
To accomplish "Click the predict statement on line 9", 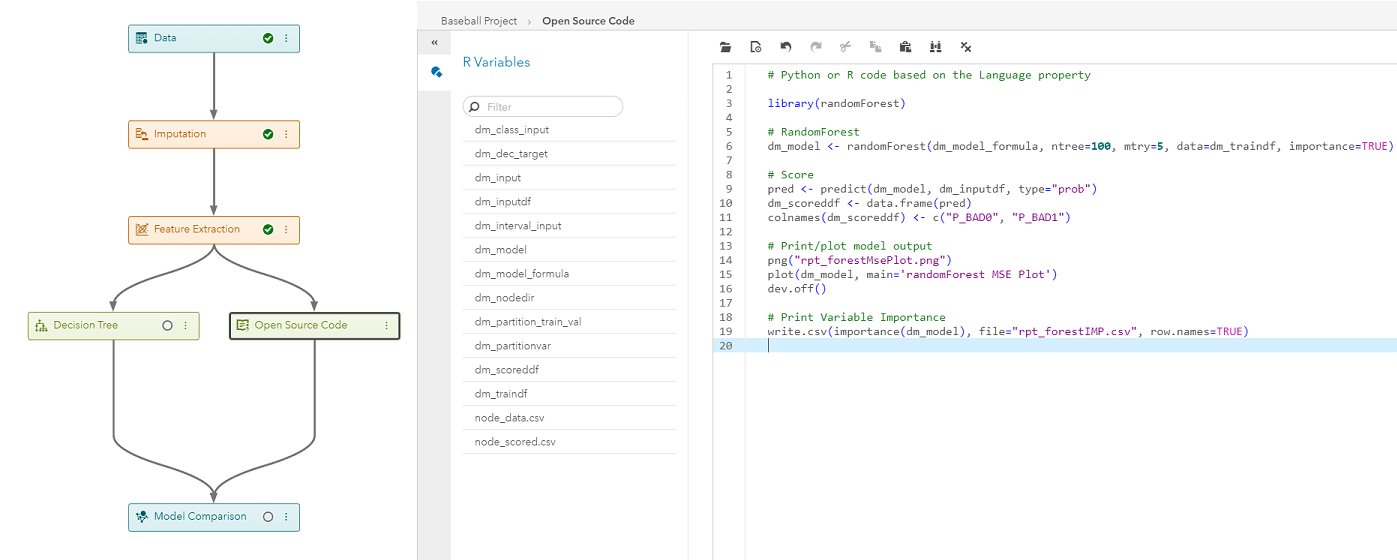I will click(x=932, y=189).
